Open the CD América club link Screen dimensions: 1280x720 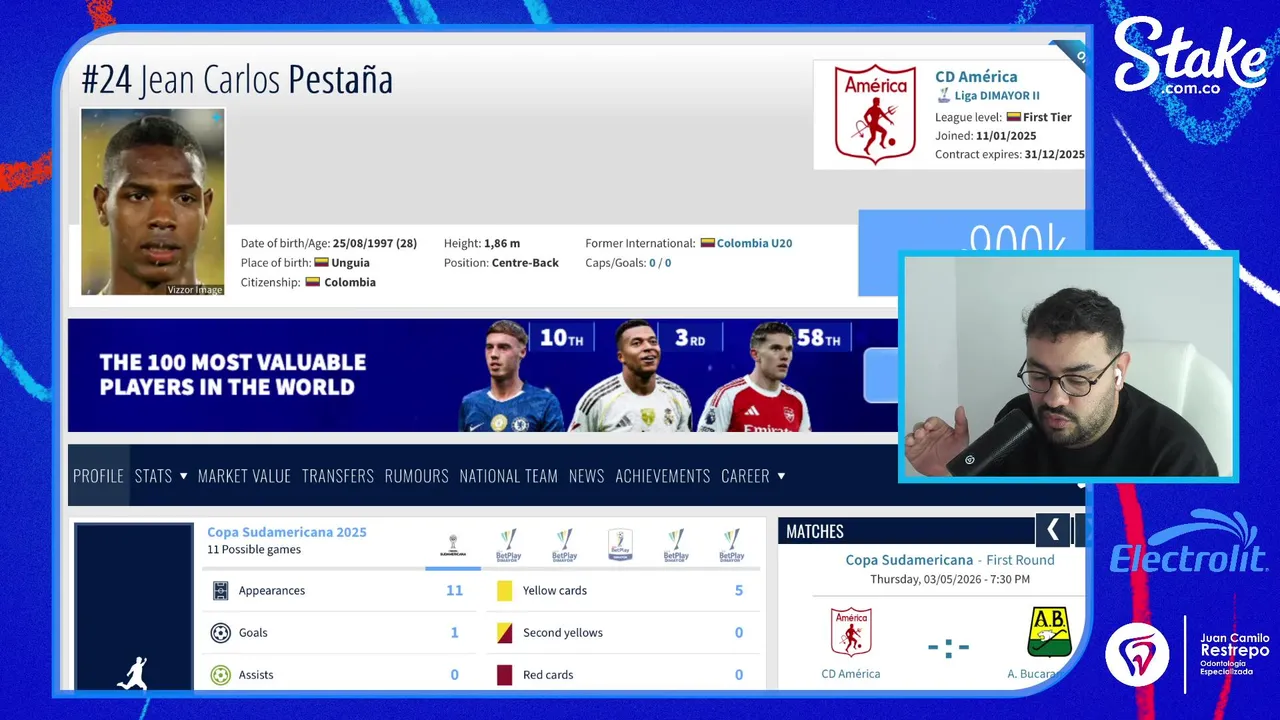(x=976, y=76)
